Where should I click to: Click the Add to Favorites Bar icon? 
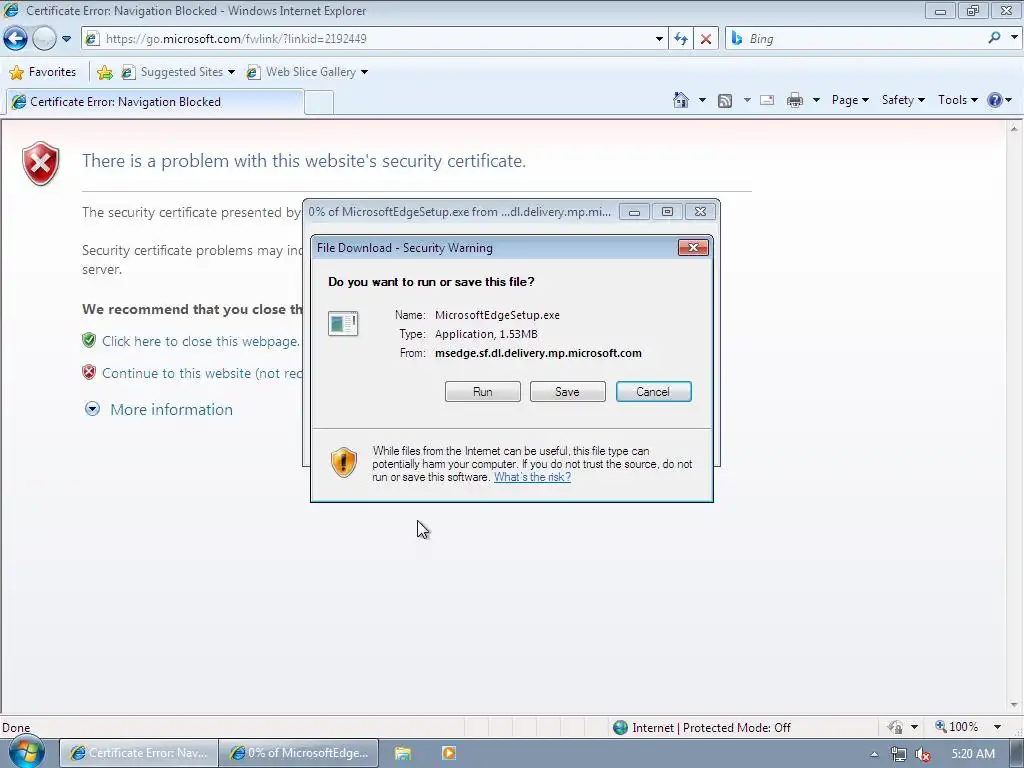[x=104, y=72]
